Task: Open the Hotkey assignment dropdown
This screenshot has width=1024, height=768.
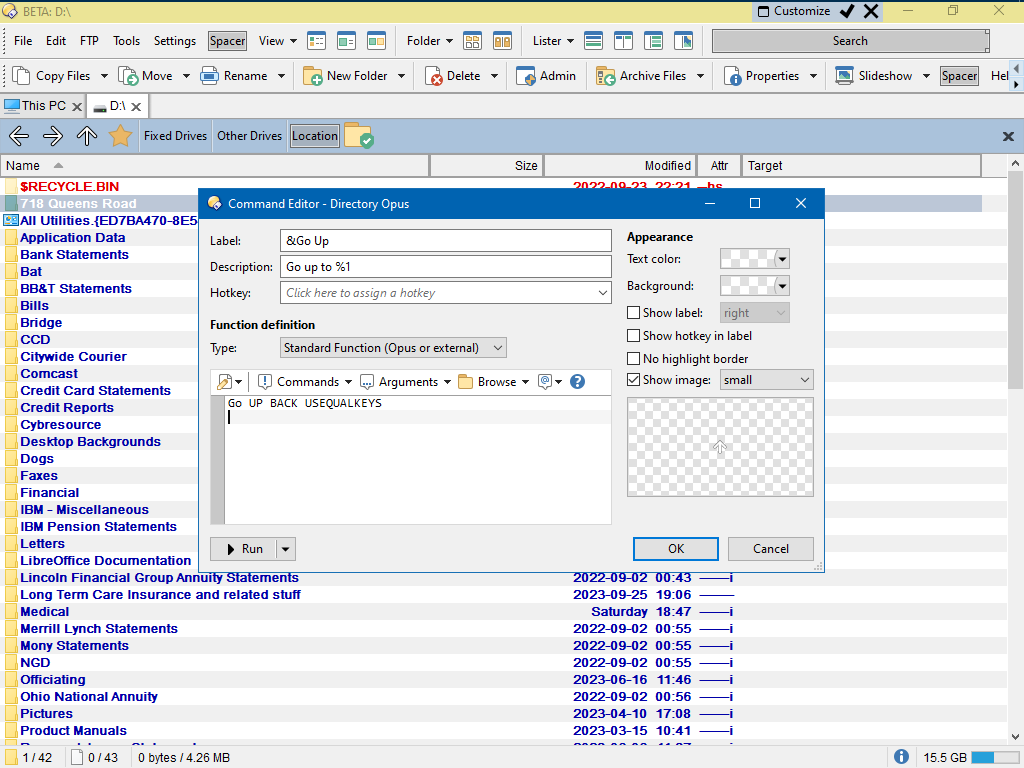Action: [603, 293]
